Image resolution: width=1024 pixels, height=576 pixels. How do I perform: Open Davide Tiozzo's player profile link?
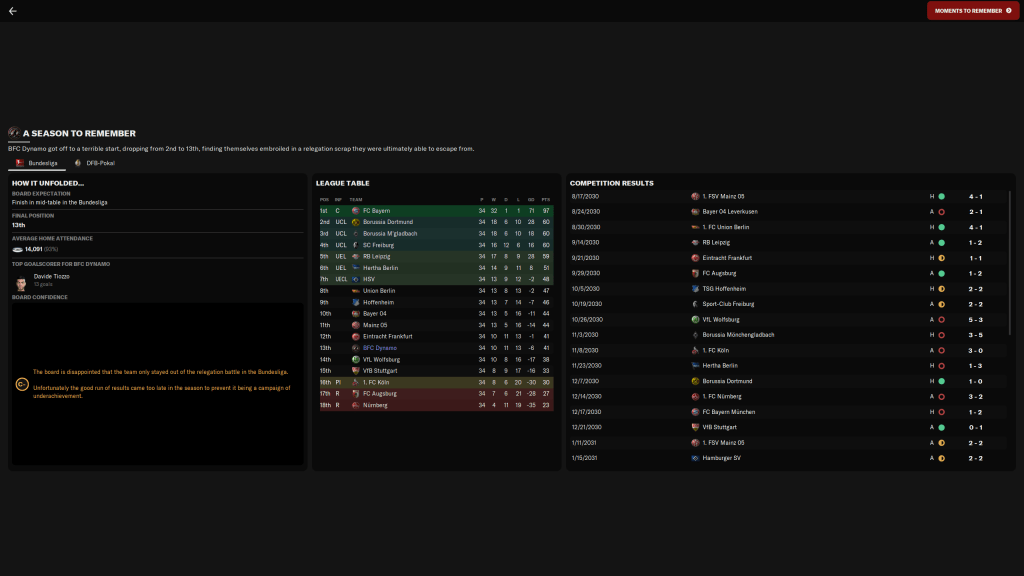(x=52, y=276)
